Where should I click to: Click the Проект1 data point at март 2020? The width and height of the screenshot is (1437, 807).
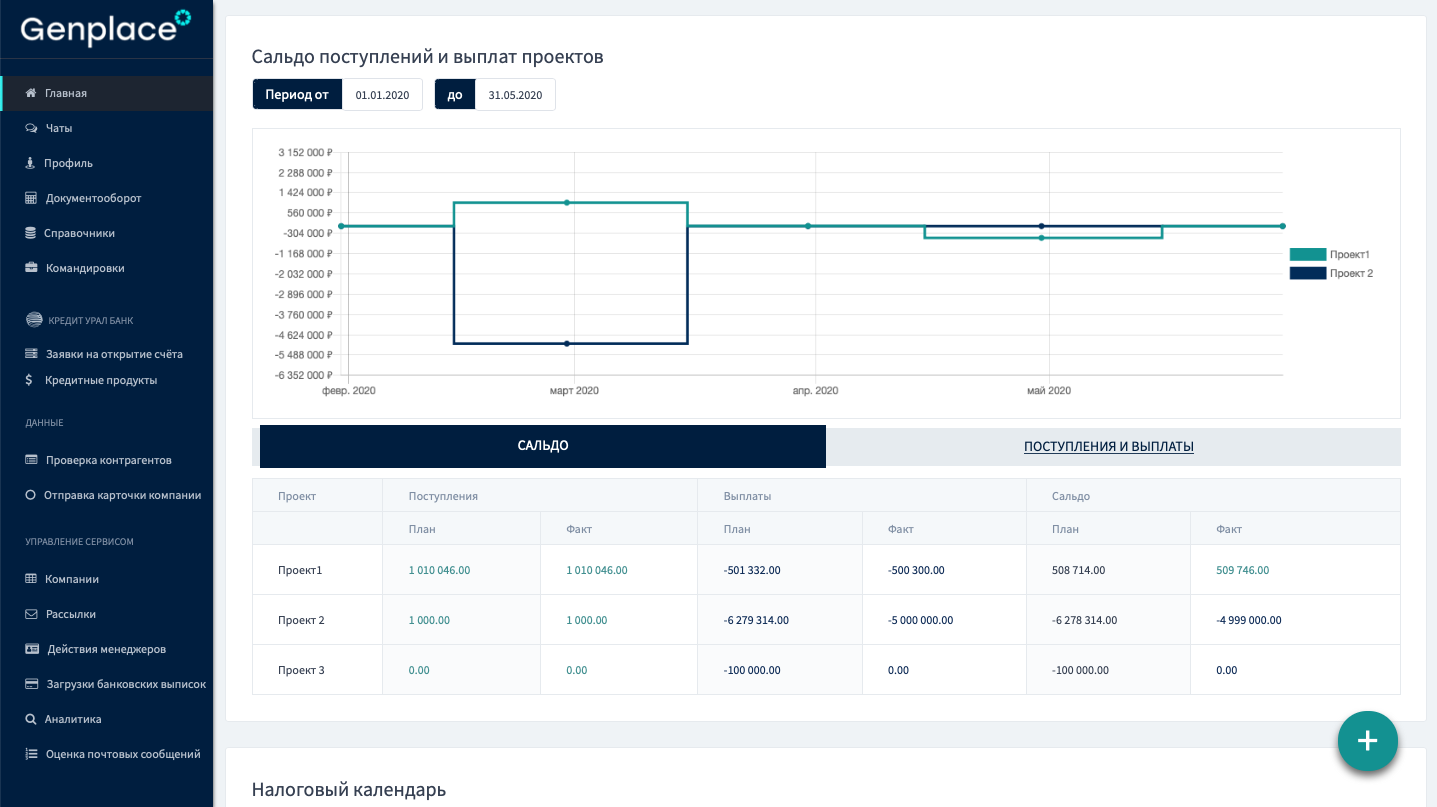pyautogui.click(x=567, y=203)
